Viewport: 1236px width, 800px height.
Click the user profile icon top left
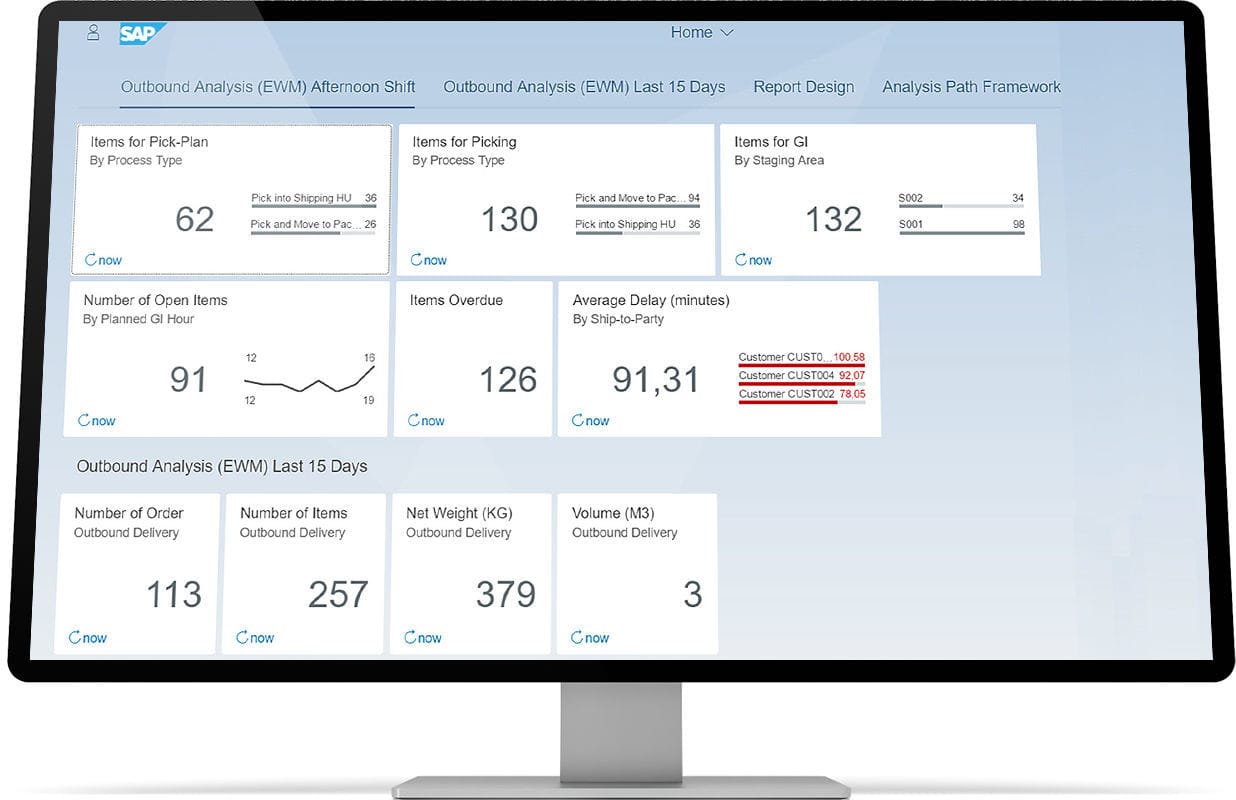tap(93, 32)
